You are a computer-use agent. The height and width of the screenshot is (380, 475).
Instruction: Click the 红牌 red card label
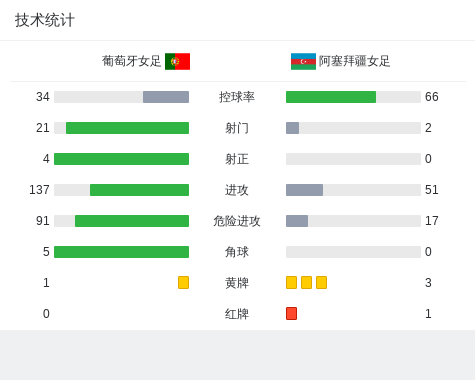(237, 314)
